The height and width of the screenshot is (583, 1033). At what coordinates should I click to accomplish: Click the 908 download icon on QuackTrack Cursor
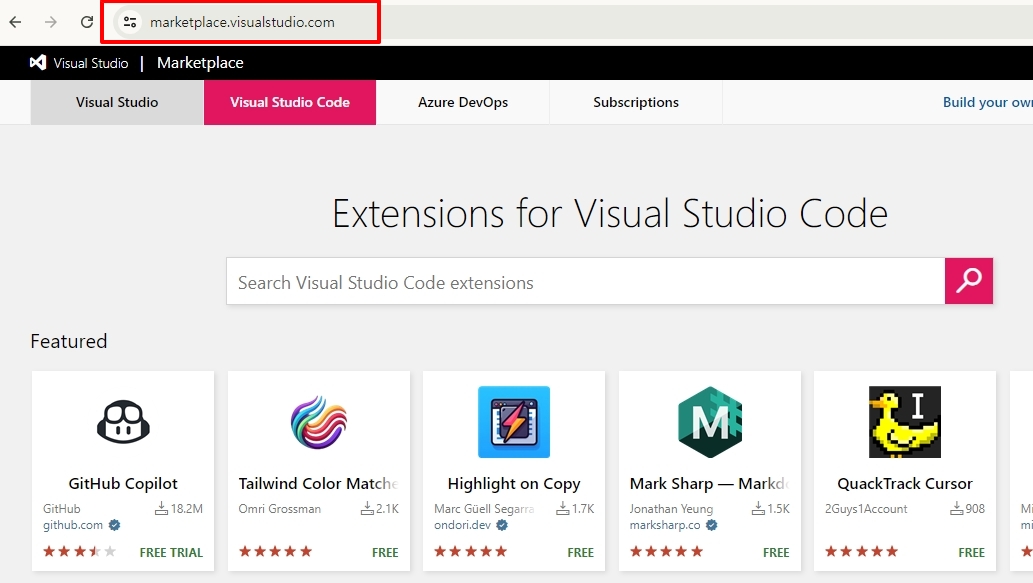point(957,509)
